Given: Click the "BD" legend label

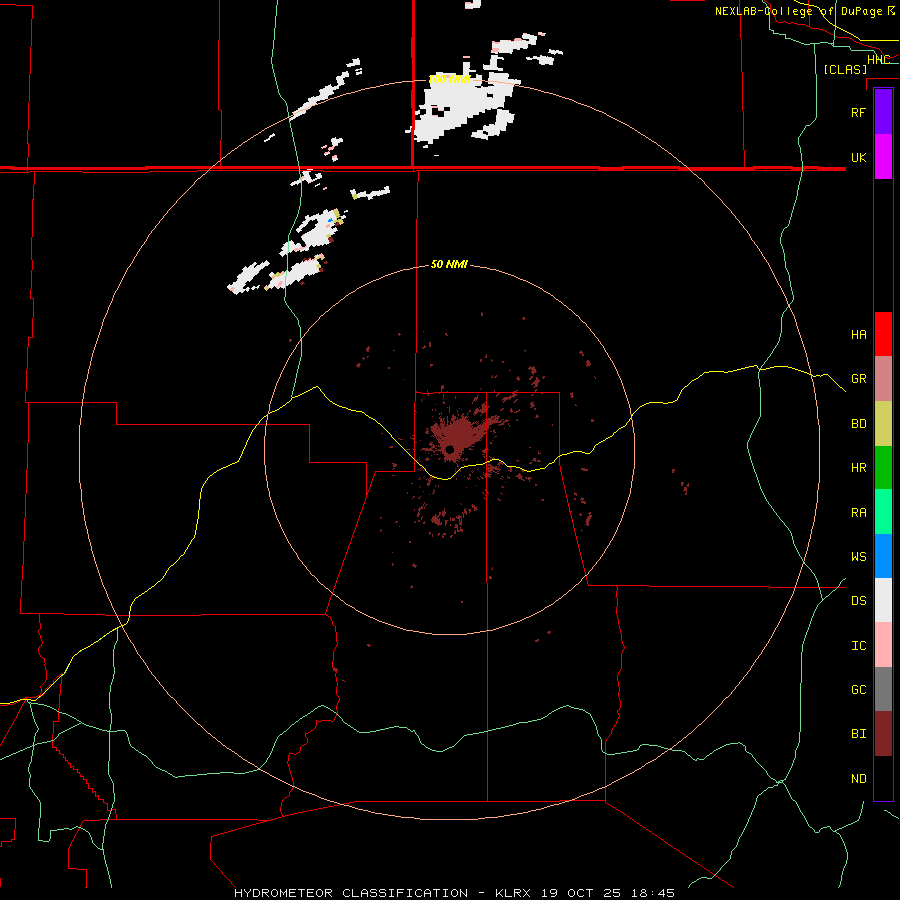Looking at the screenshot, I should pos(858,424).
